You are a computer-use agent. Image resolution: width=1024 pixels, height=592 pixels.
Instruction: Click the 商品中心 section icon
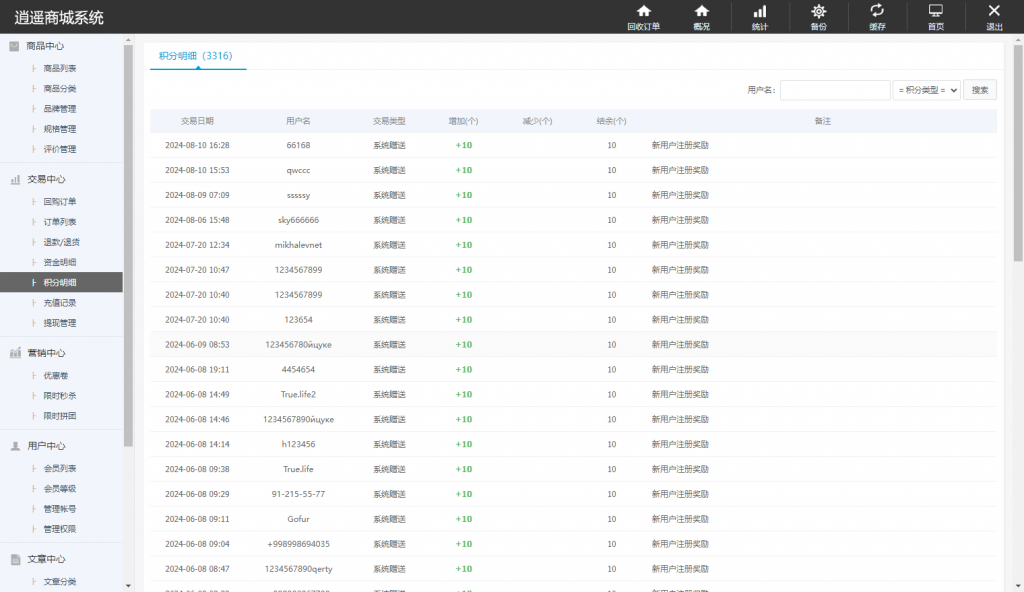click(x=14, y=46)
